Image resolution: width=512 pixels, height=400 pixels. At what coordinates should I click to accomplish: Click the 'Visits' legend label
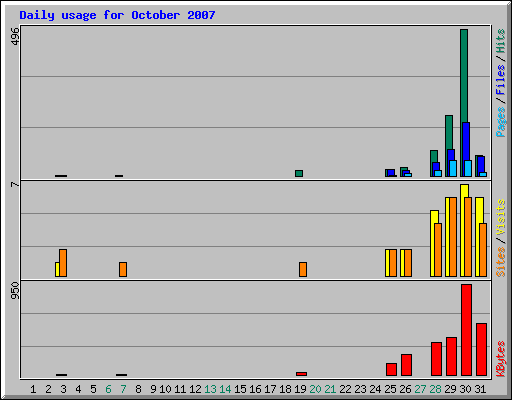[x=500, y=217]
